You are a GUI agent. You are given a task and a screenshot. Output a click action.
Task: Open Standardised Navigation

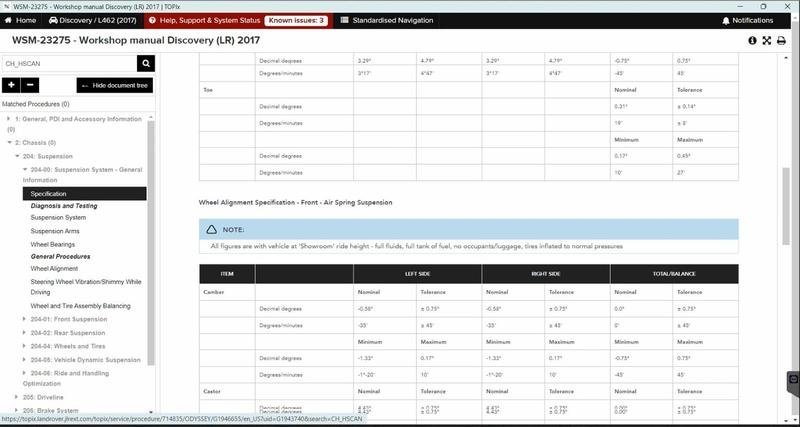point(387,20)
